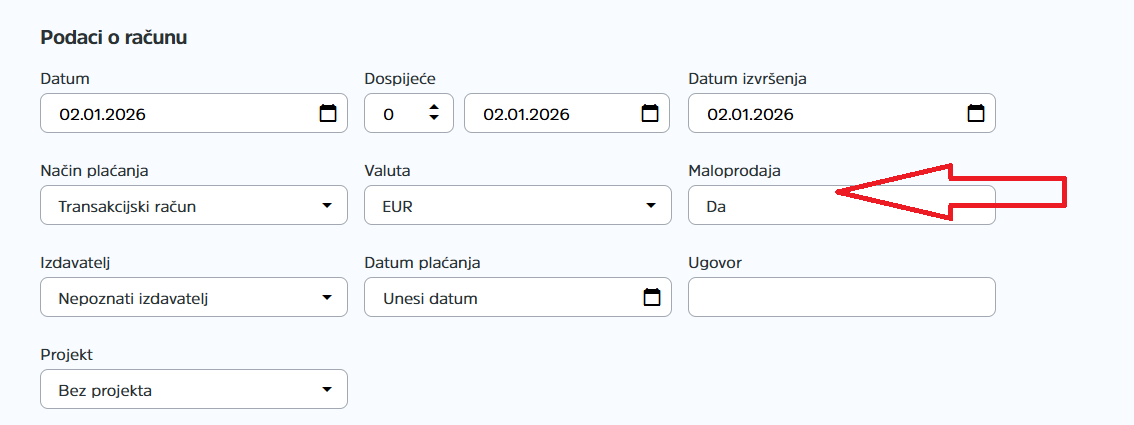Select the Transakcijski račun payment option text
The width and height of the screenshot is (1134, 425).
[x=127, y=206]
